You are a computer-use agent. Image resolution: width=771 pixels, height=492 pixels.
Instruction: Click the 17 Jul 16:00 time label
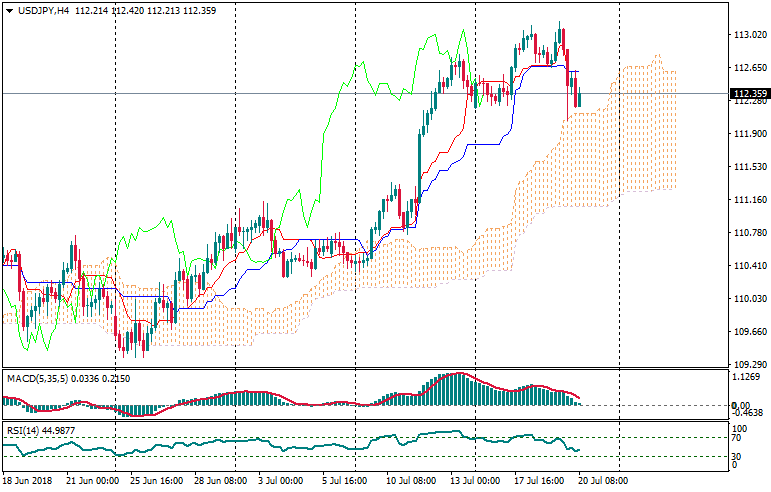tap(540, 482)
